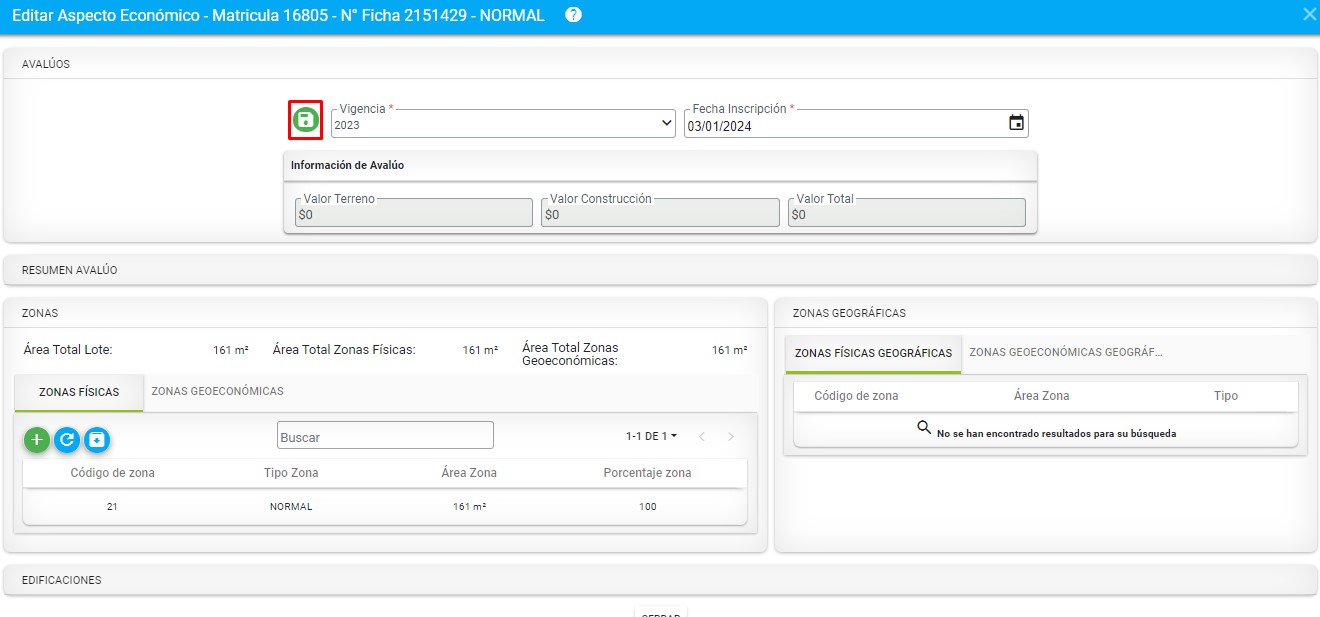Open the 1-1 DE 1 pagination dropdown
1320x617 pixels.
pos(652,436)
